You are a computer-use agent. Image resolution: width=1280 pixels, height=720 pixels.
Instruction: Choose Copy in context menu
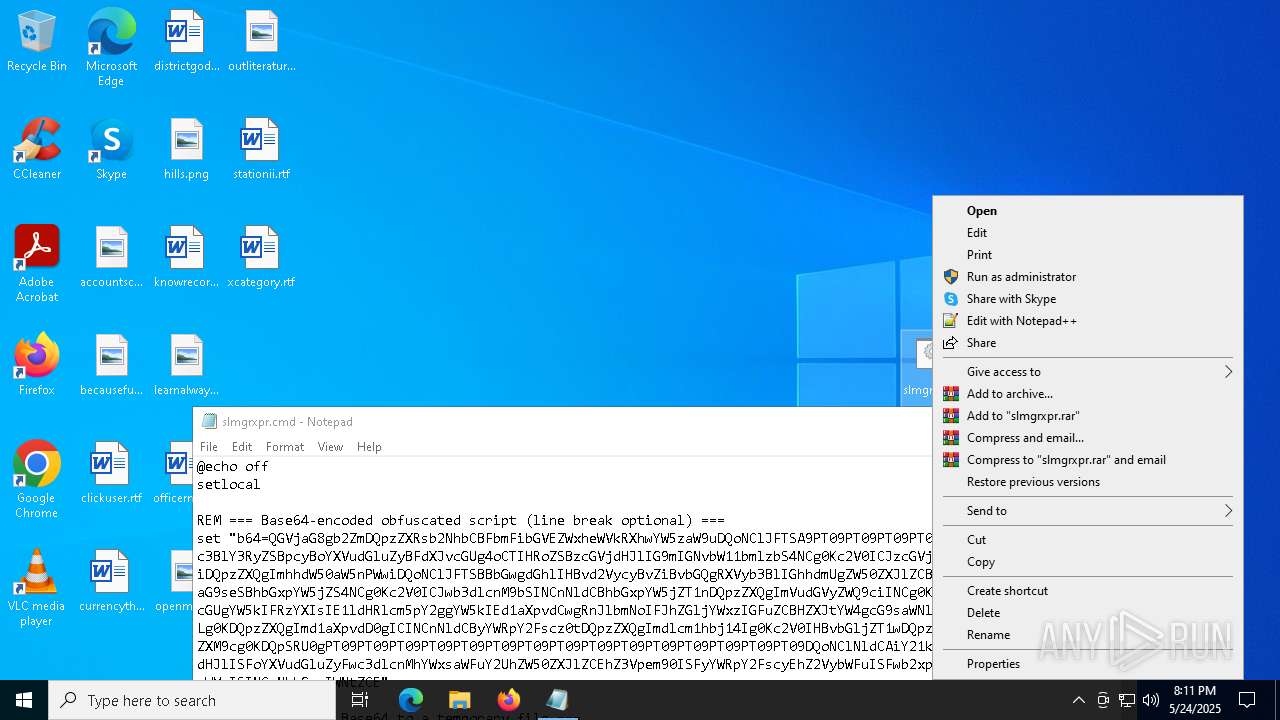coord(1087,562)
